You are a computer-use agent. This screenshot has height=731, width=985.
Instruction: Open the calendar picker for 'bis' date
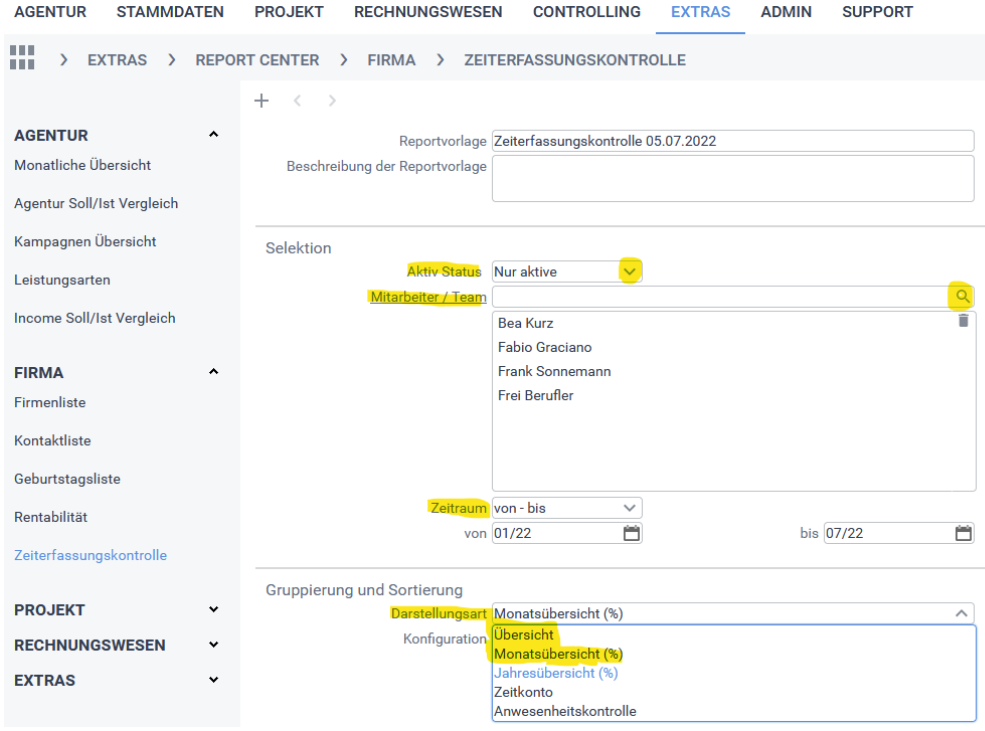coord(963,533)
